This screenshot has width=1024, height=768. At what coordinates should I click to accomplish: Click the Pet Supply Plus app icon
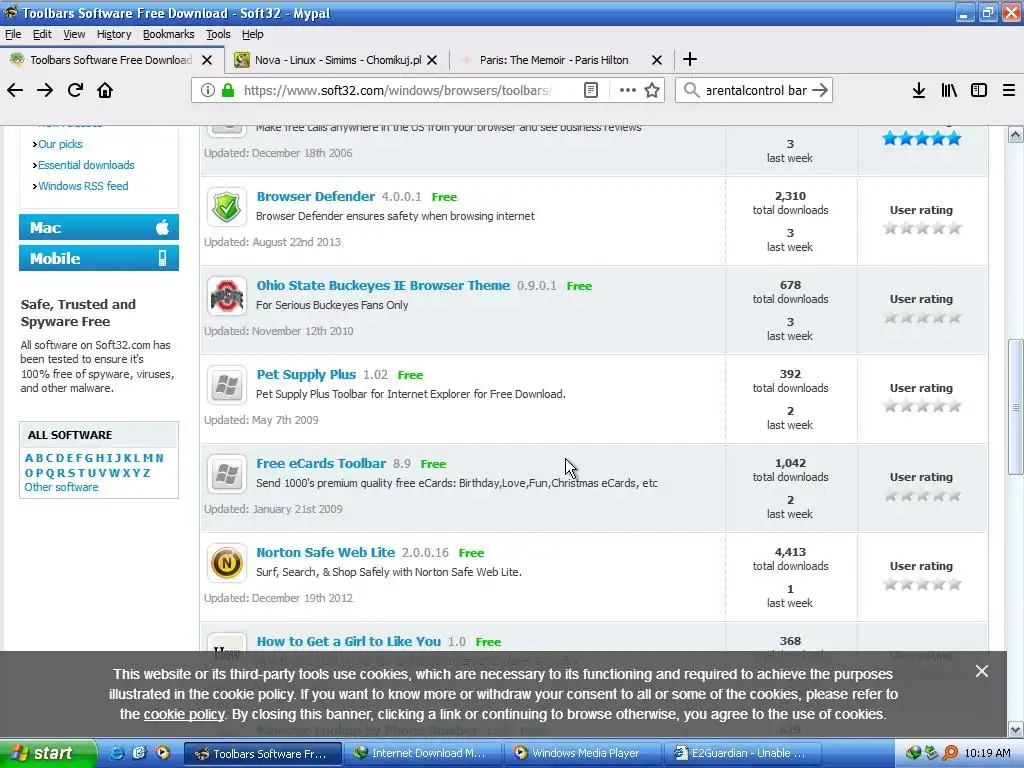pos(227,385)
